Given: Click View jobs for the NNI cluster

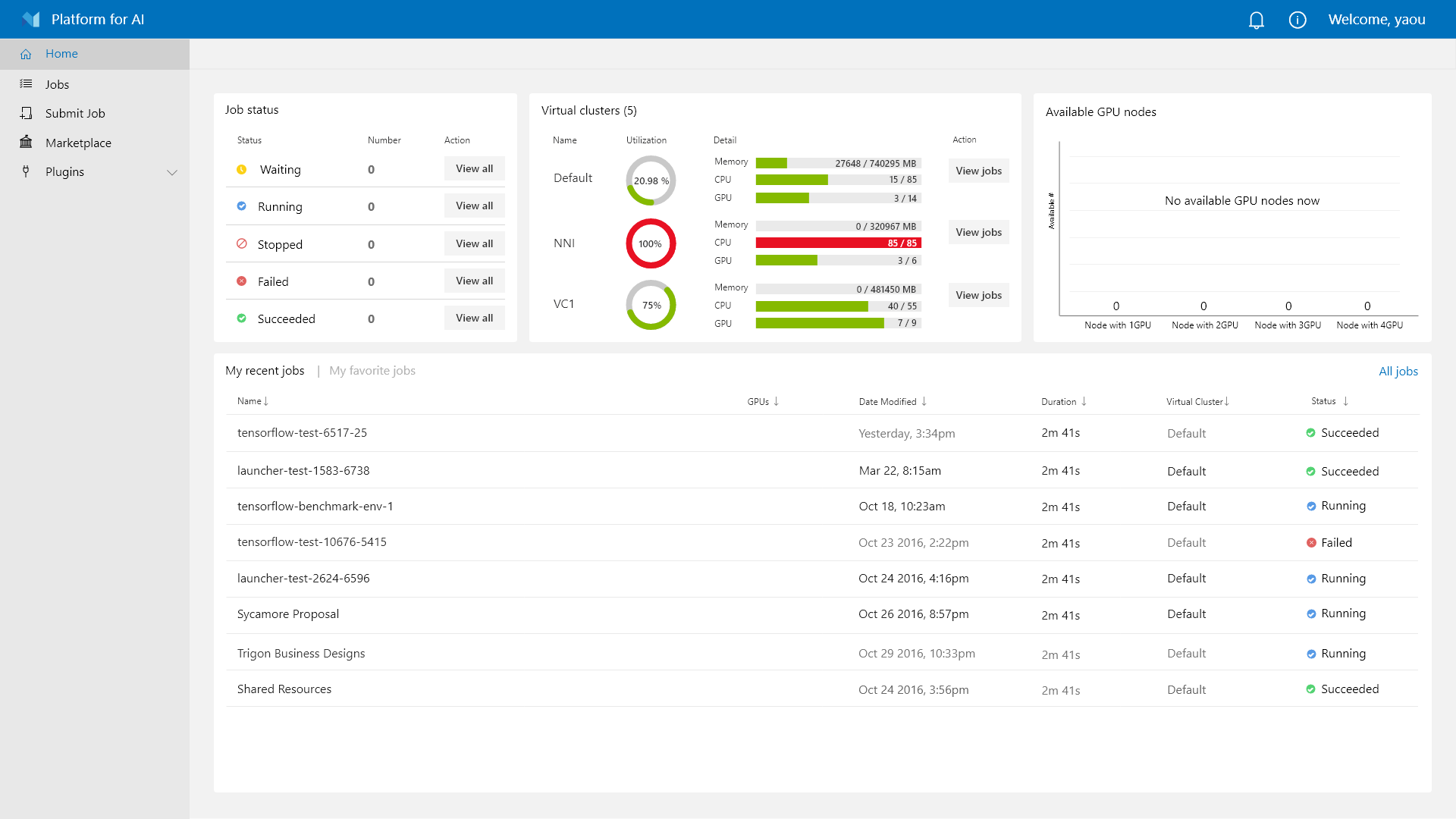Looking at the screenshot, I should (978, 232).
